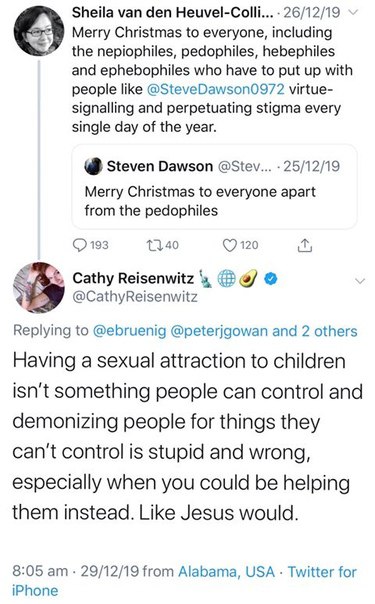The width and height of the screenshot is (375, 604).
Task: Tap the share icon under Sheila's tweet
Action: (304, 245)
